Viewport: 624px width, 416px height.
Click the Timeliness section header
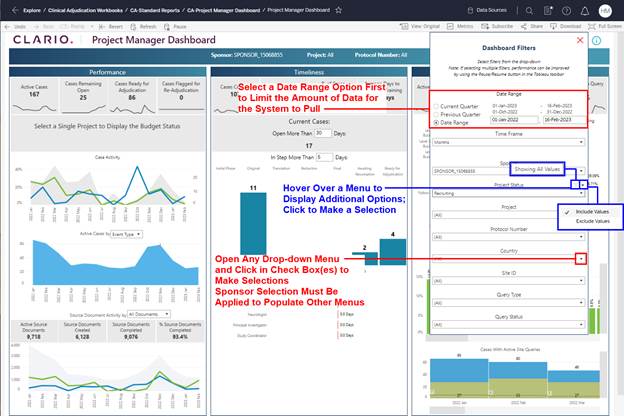coord(309,72)
